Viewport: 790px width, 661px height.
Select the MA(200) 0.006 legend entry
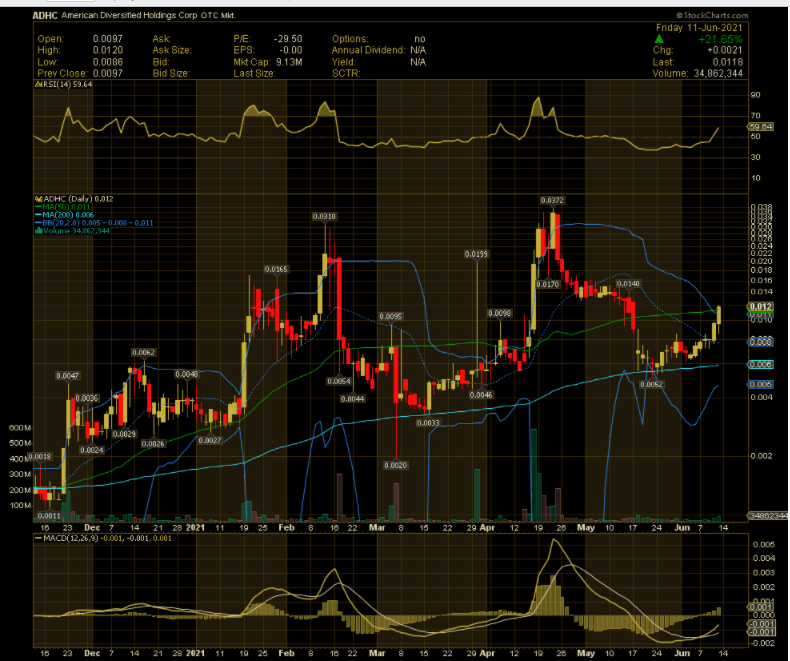[x=64, y=215]
